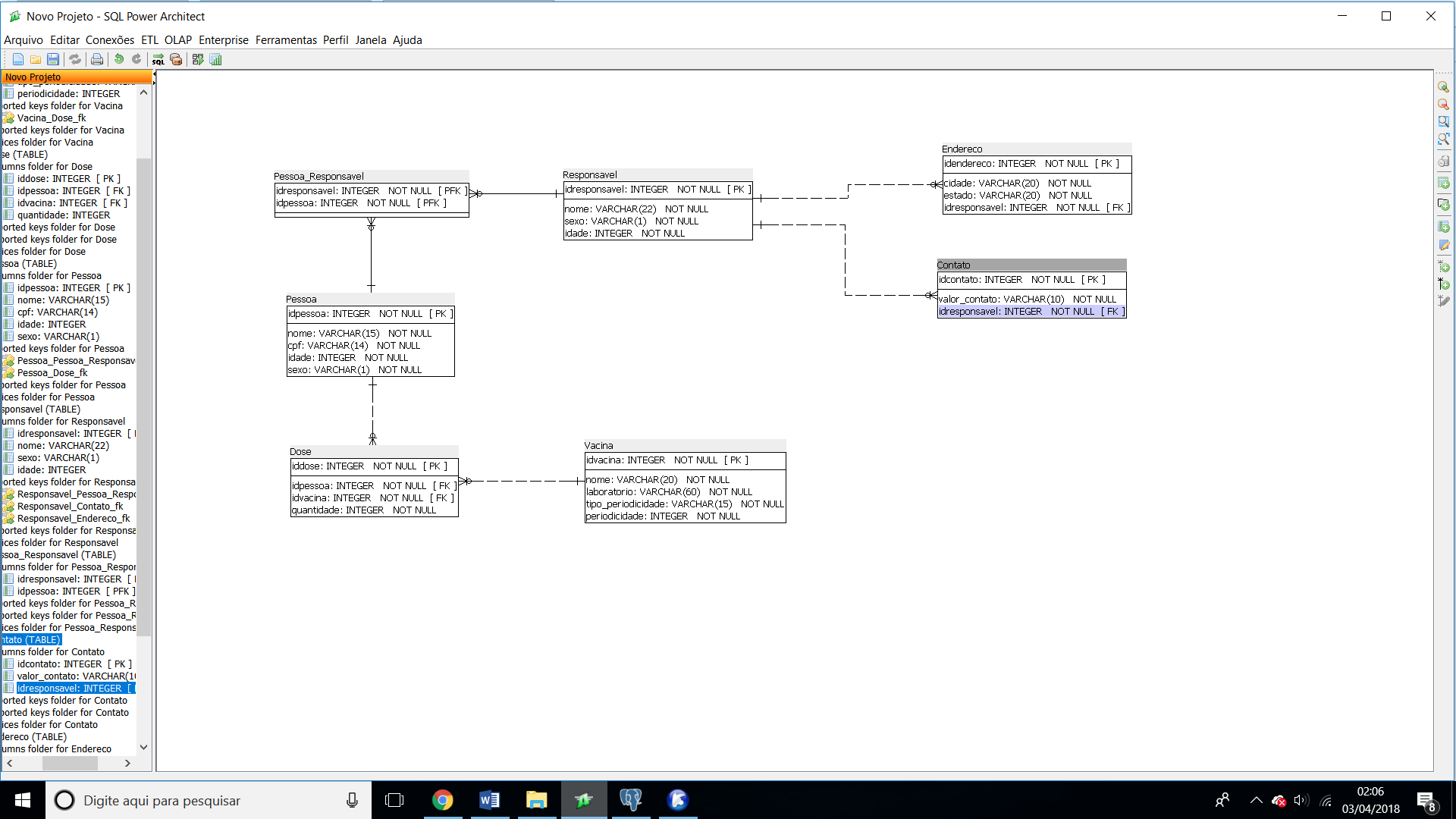Open the Enterprise menu

point(224,40)
